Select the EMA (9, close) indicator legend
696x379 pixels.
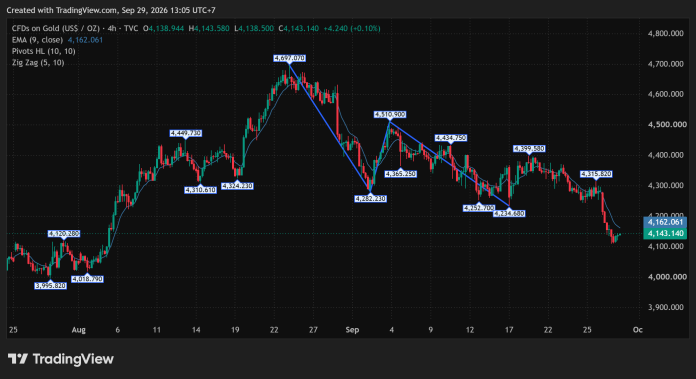[37, 40]
